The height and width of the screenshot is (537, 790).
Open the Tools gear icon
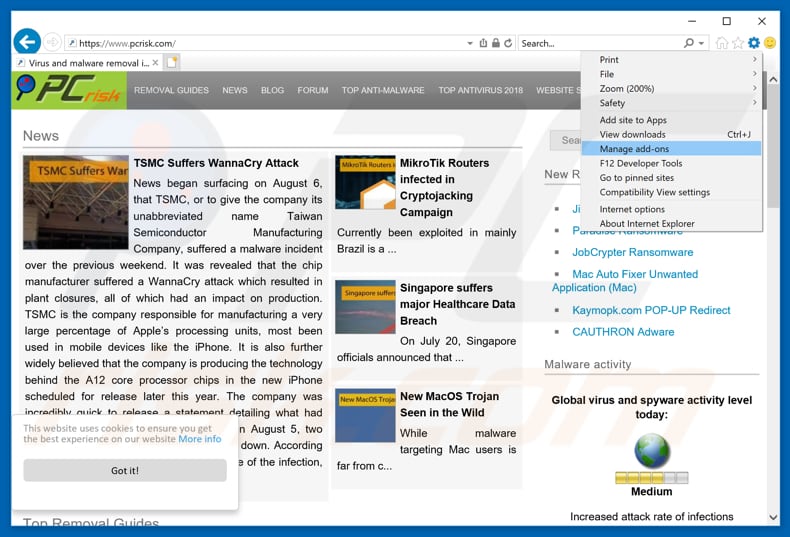pyautogui.click(x=754, y=43)
